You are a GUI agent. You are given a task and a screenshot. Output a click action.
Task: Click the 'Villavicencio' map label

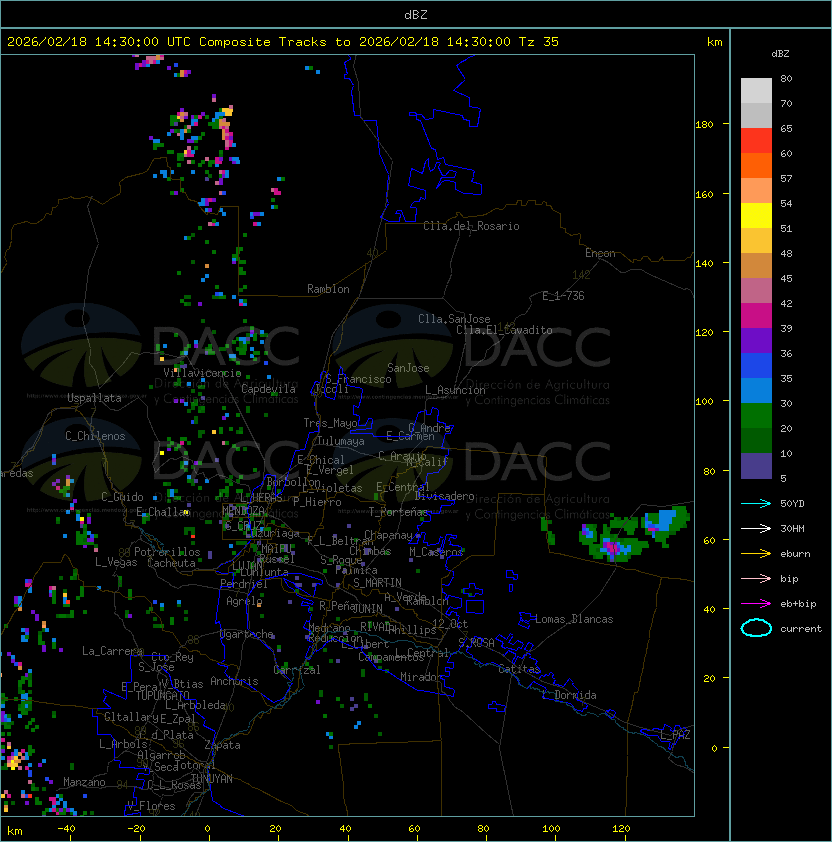(202, 373)
